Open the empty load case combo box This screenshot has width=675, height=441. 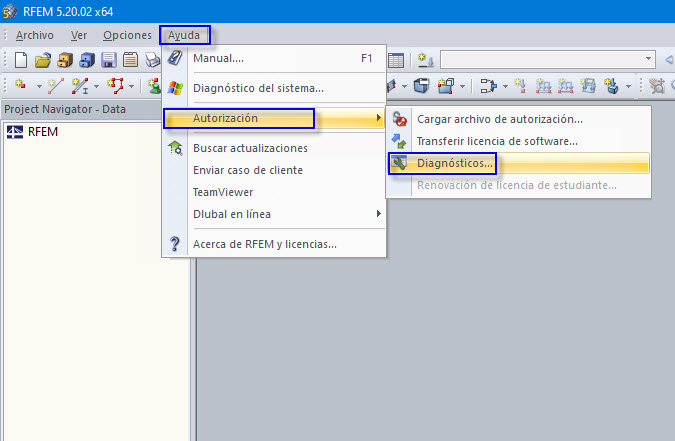548,59
